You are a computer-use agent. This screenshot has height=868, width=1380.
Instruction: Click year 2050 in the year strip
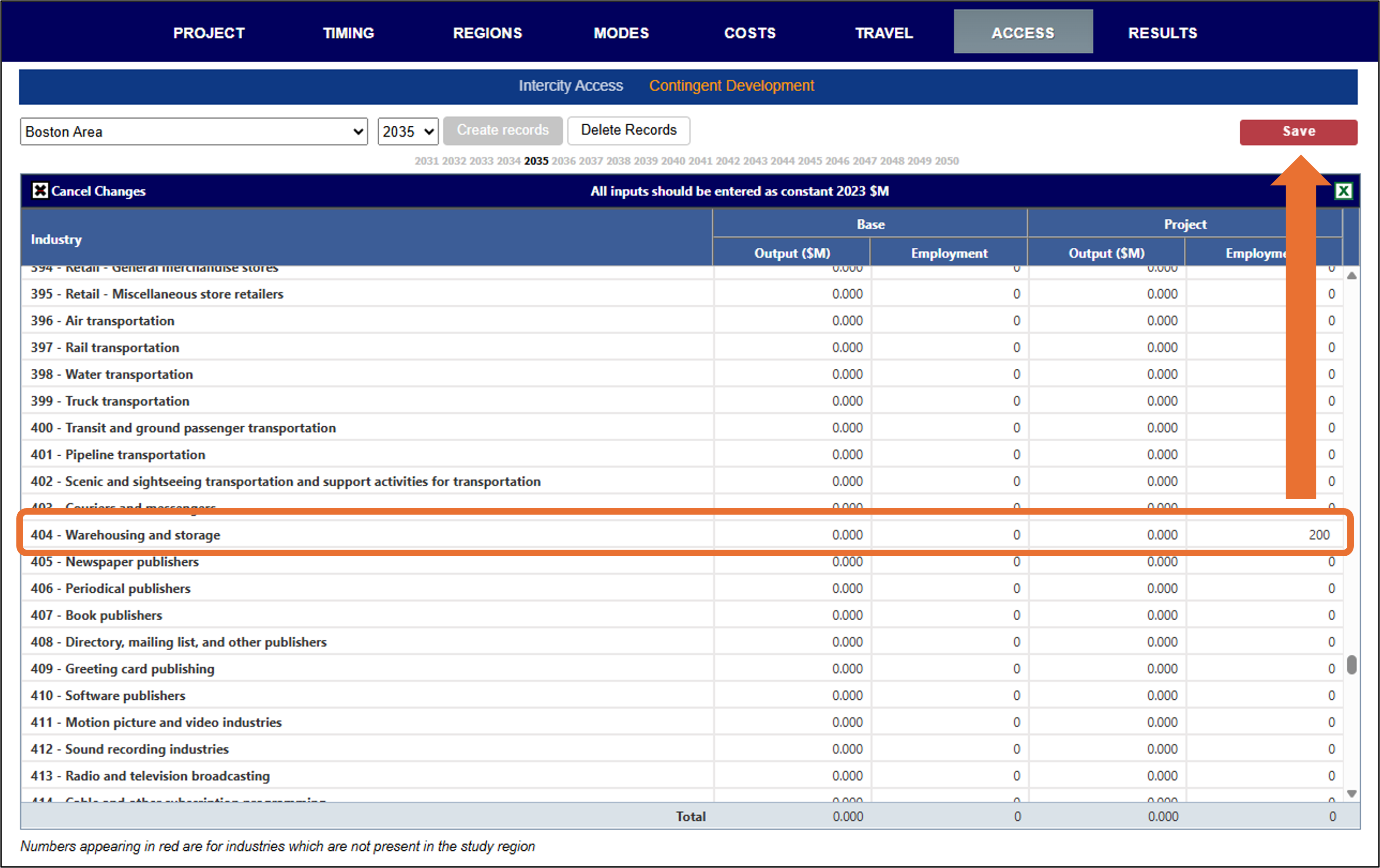pyautogui.click(x=946, y=161)
